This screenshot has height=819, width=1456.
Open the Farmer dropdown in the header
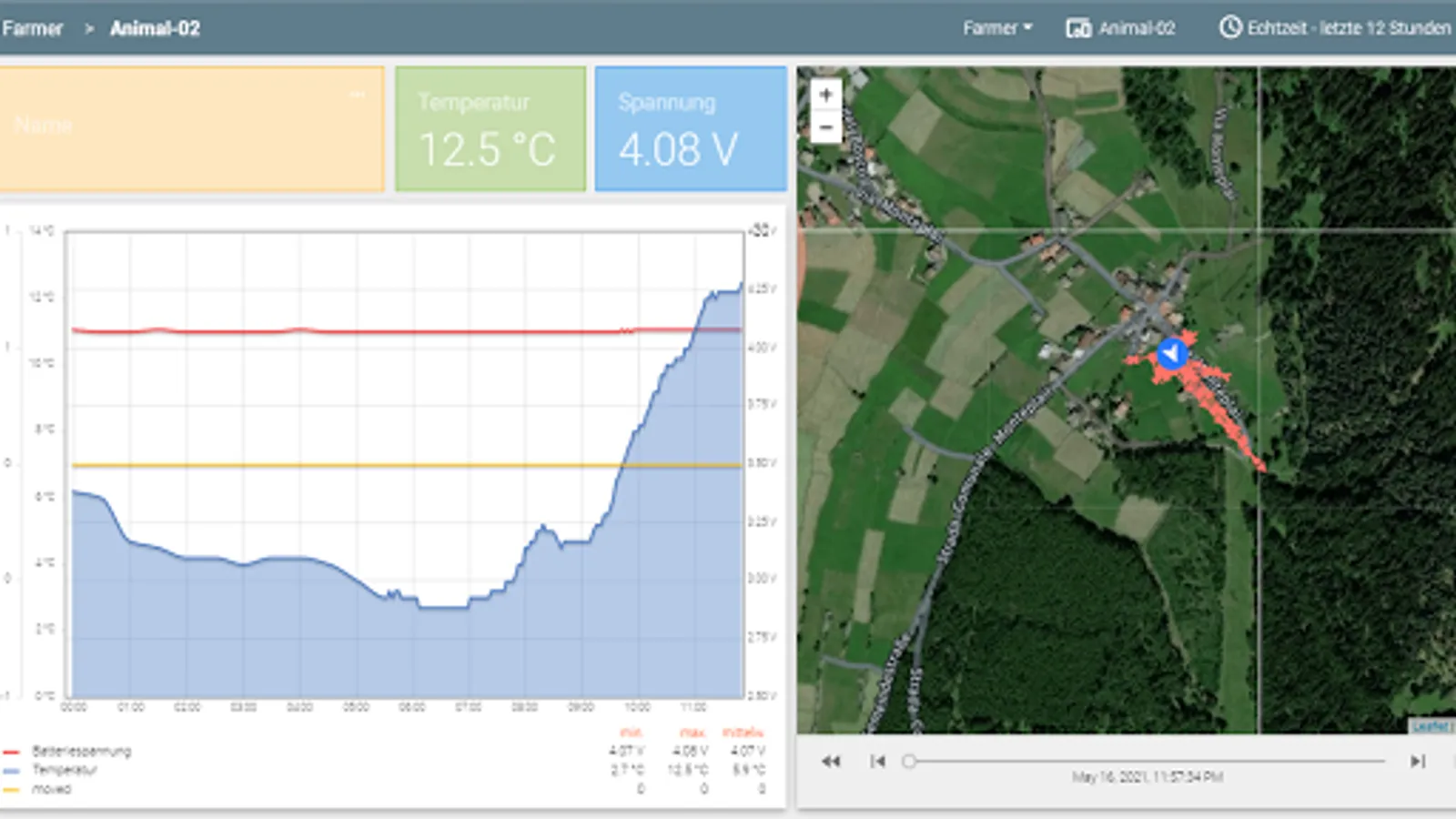point(997,28)
